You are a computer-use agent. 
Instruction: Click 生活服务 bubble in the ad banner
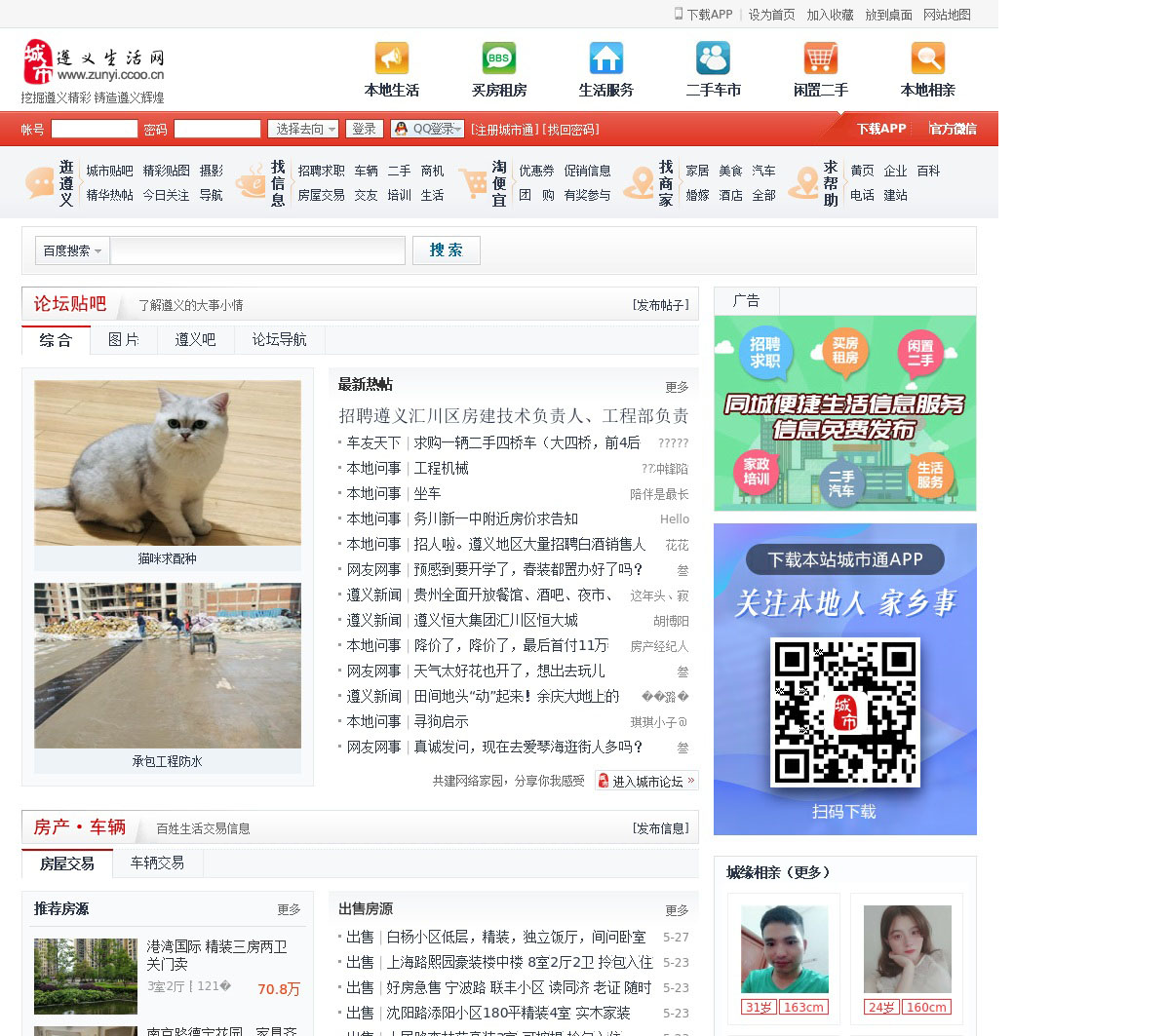pos(930,475)
